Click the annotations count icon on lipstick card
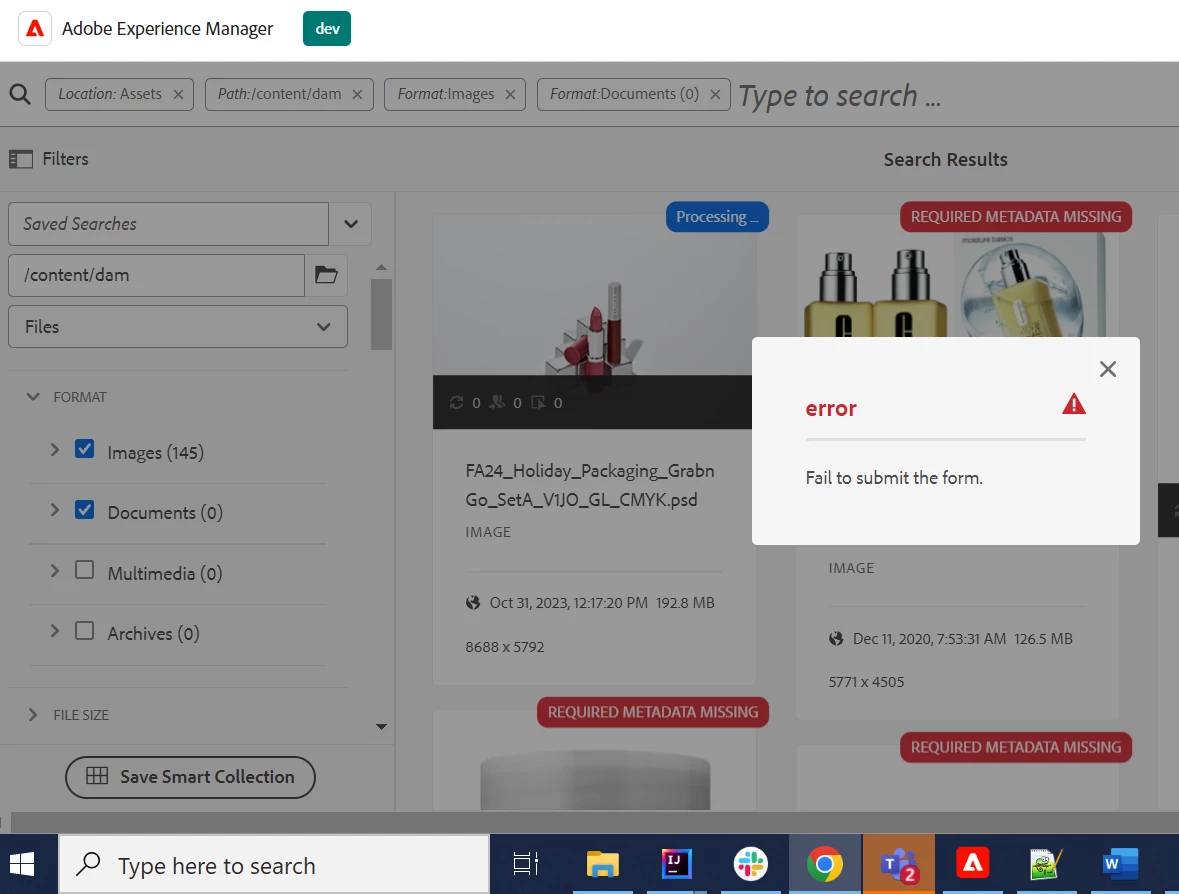 click(x=538, y=403)
